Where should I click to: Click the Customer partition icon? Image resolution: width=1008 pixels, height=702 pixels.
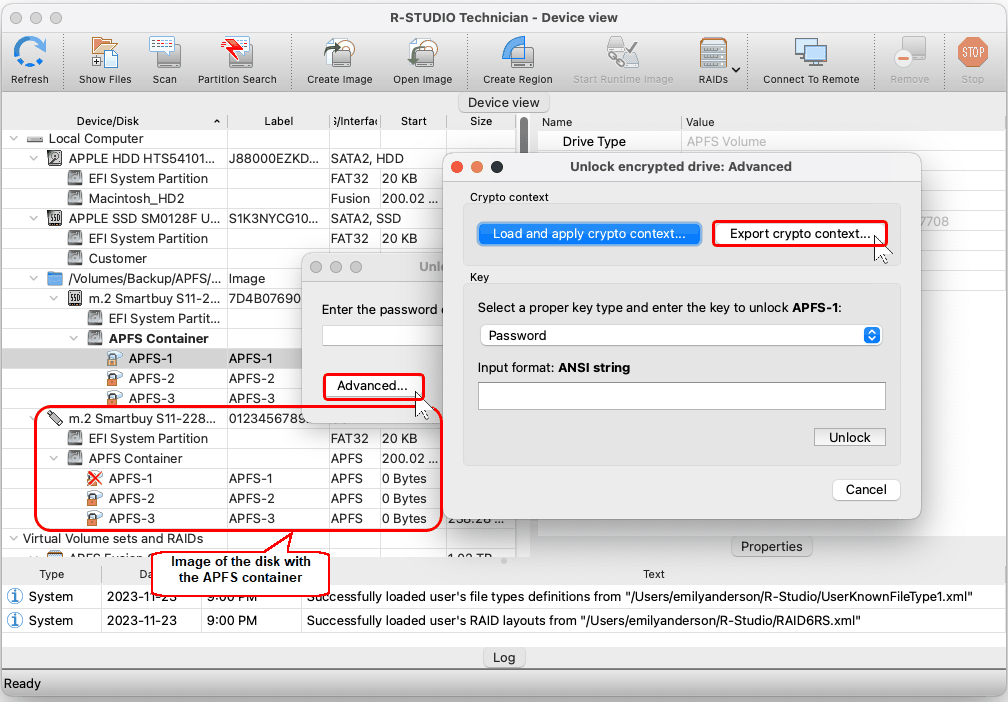point(75,258)
